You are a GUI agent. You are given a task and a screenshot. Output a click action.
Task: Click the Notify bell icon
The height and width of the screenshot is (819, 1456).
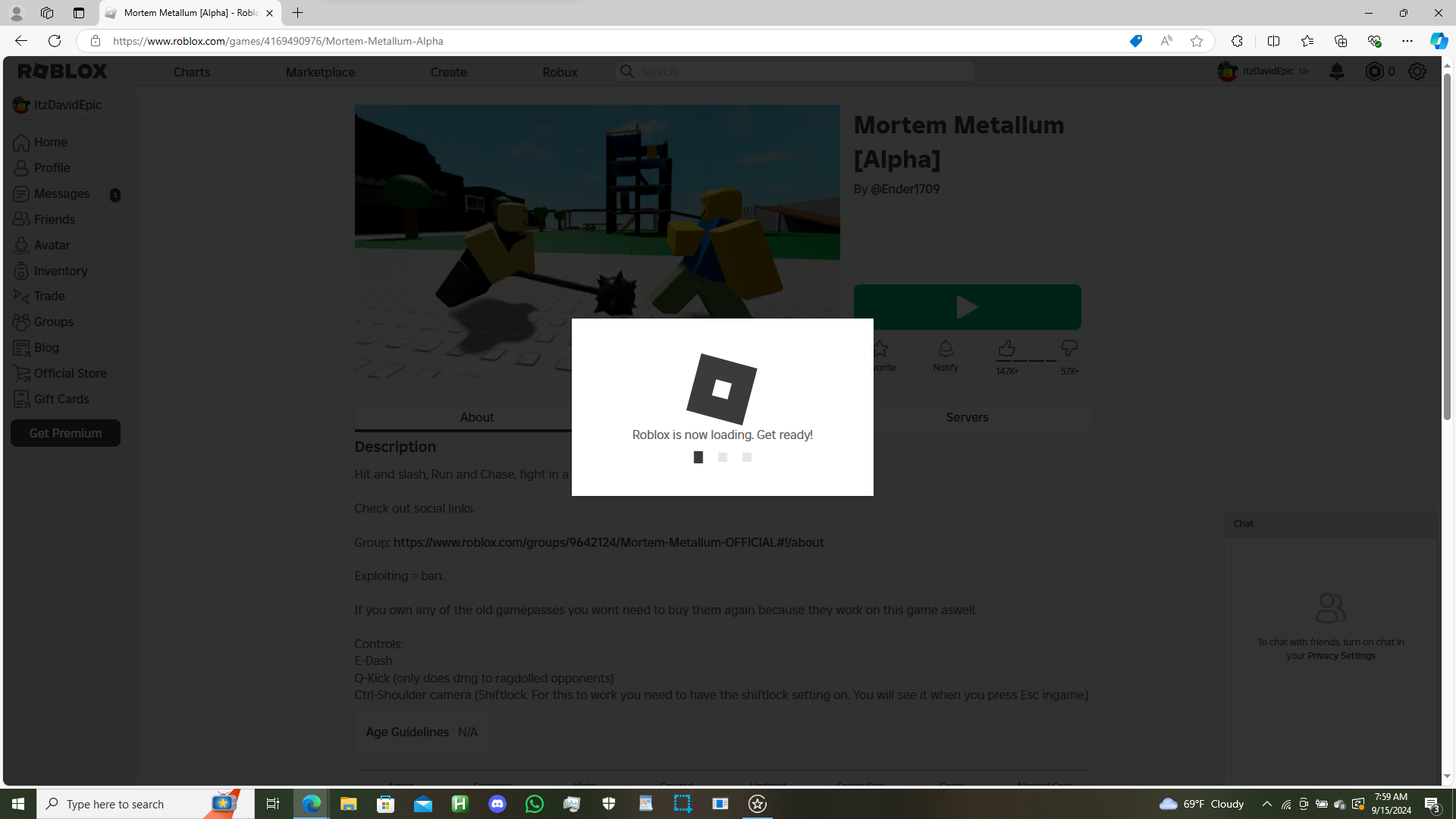[945, 348]
